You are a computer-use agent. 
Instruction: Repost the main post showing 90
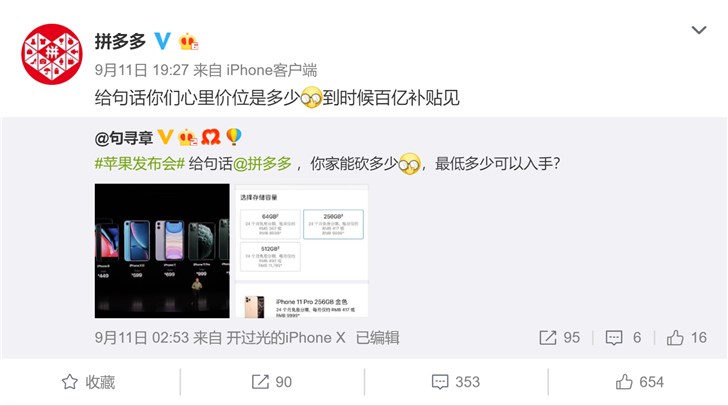272,382
